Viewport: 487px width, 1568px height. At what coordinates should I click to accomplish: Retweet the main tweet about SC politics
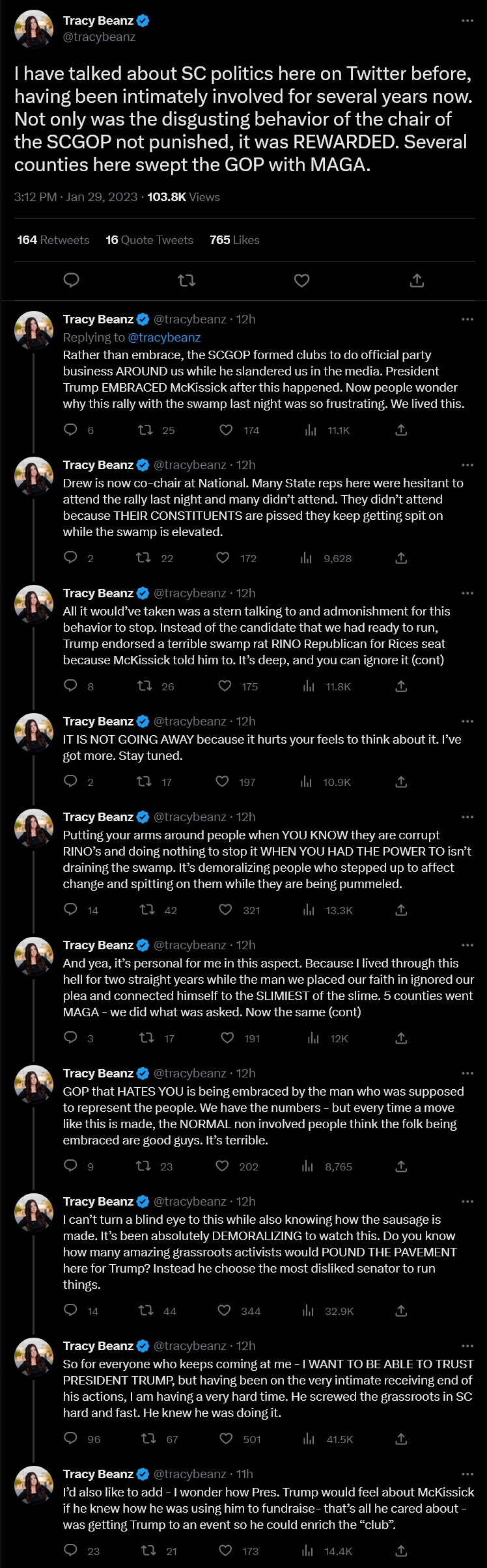[186, 280]
